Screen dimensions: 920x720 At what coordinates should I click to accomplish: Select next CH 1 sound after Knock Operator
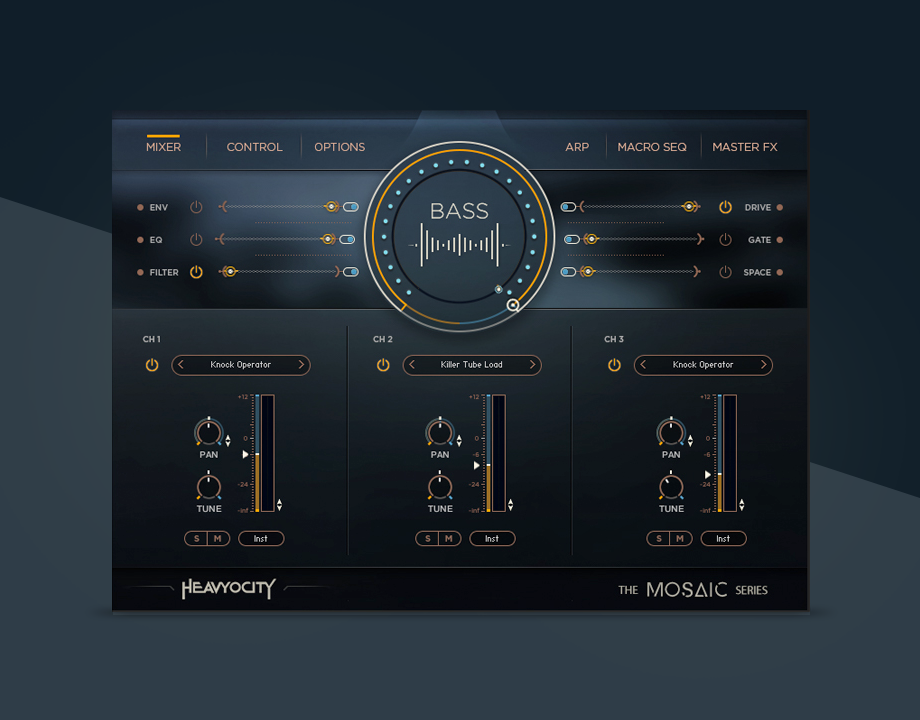point(301,365)
